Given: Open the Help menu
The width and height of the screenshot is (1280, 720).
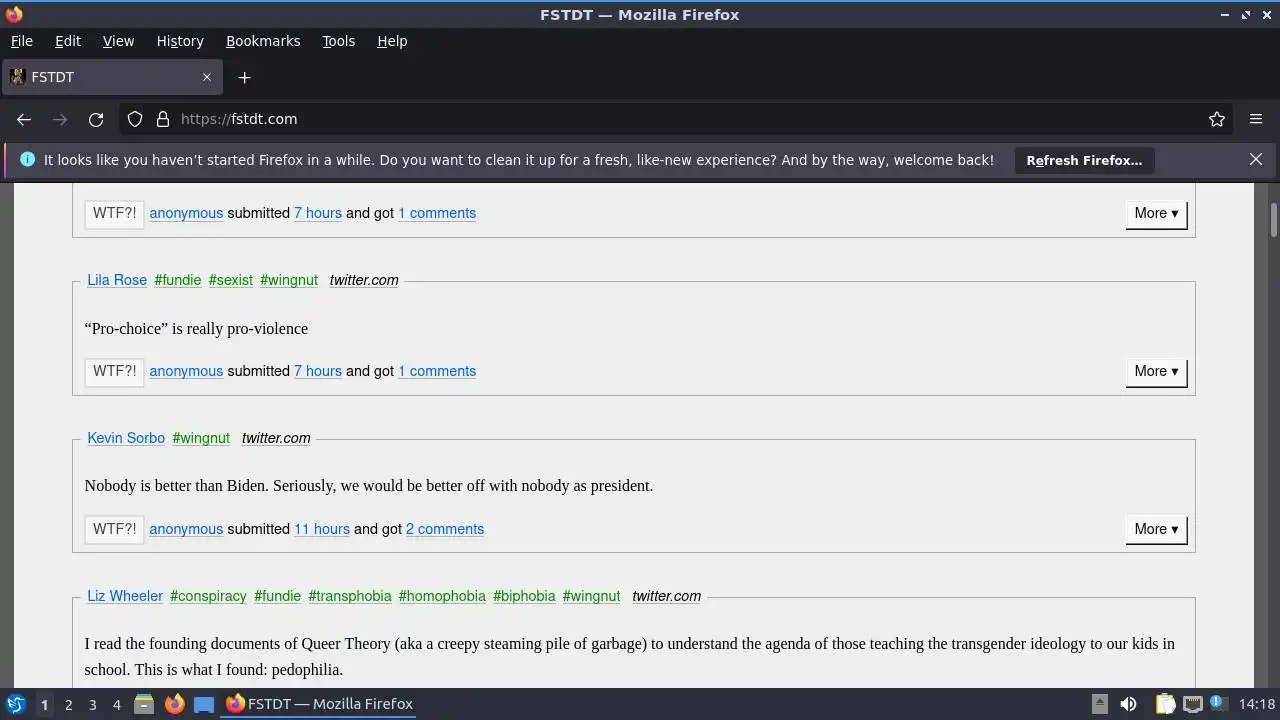Looking at the screenshot, I should tap(392, 41).
